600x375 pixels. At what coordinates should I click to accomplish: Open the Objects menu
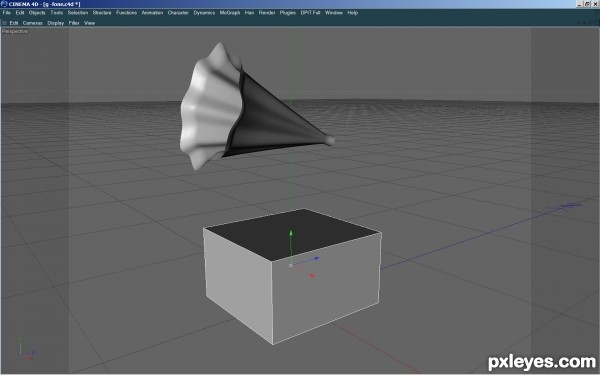pos(37,13)
